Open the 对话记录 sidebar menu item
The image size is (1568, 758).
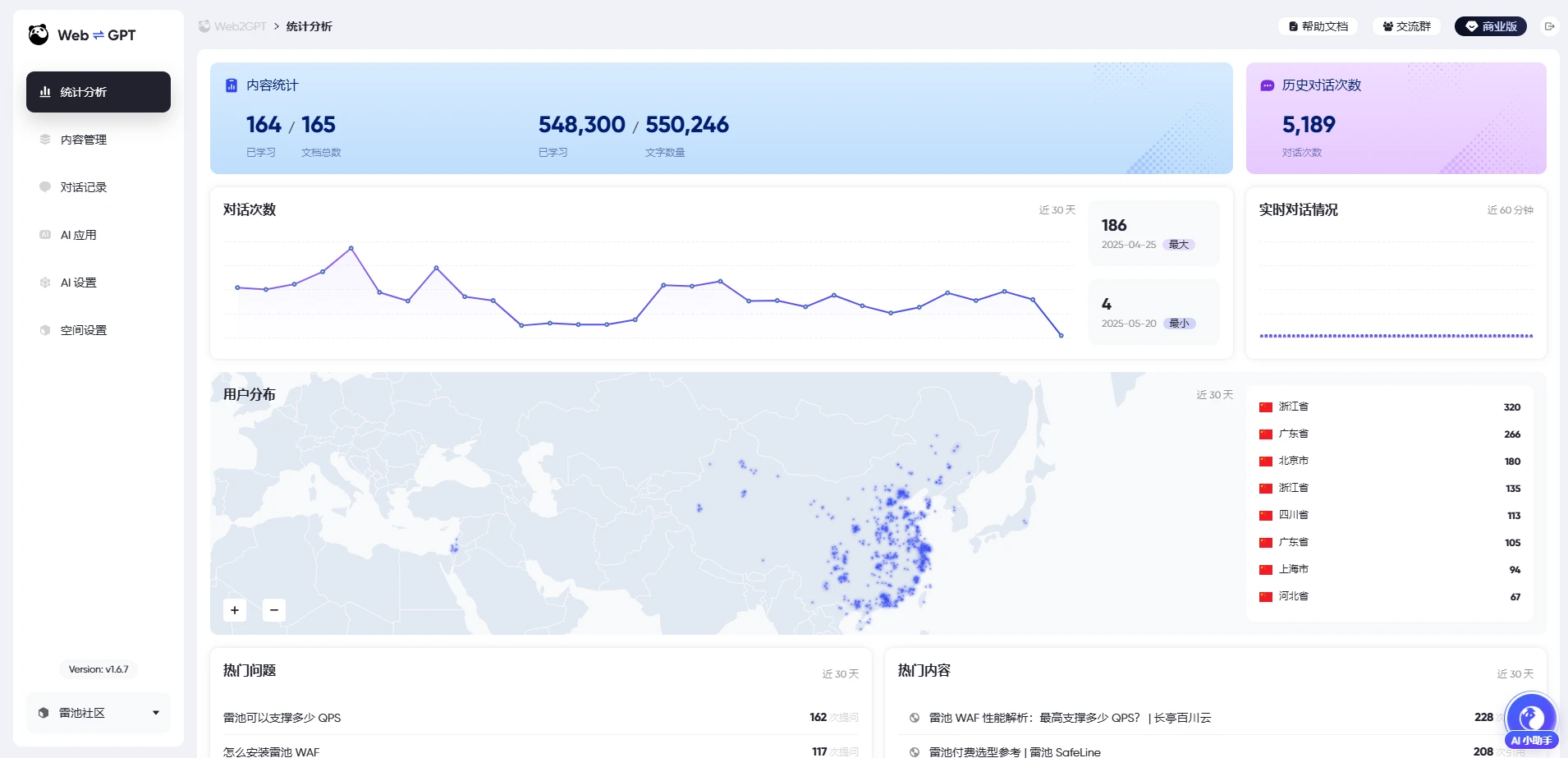point(99,187)
